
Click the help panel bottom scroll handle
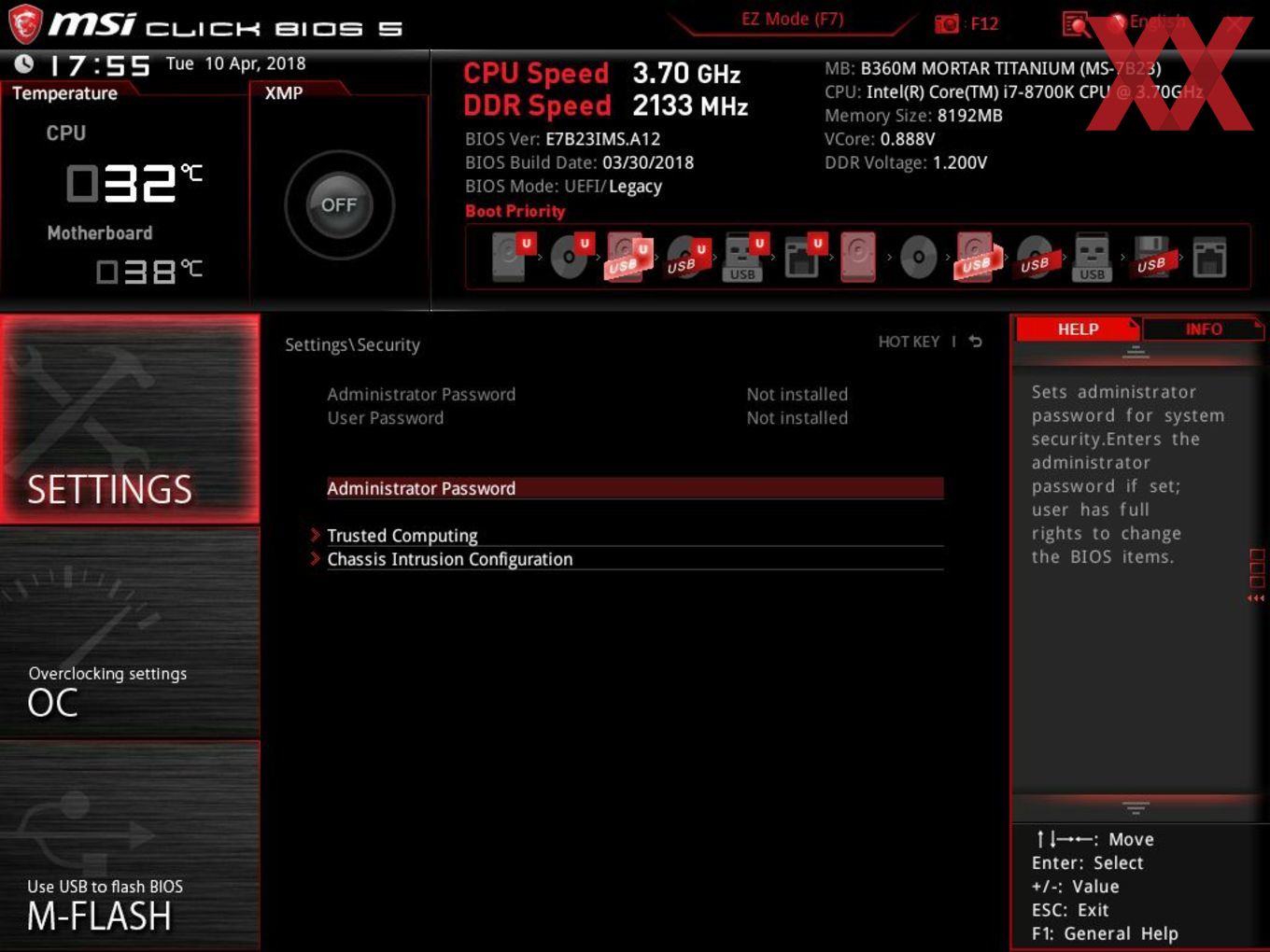click(x=1136, y=806)
